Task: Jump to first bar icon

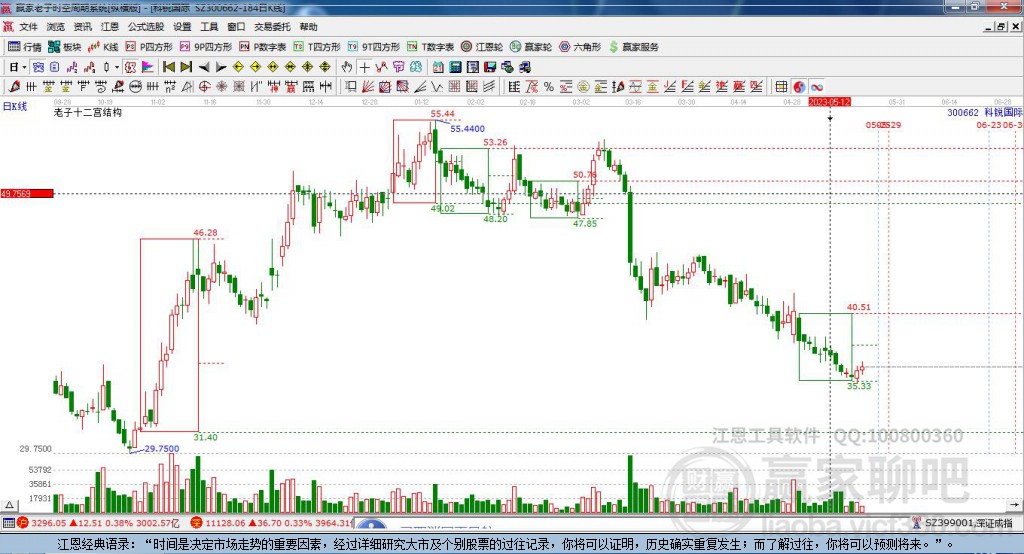Action: 168,67
